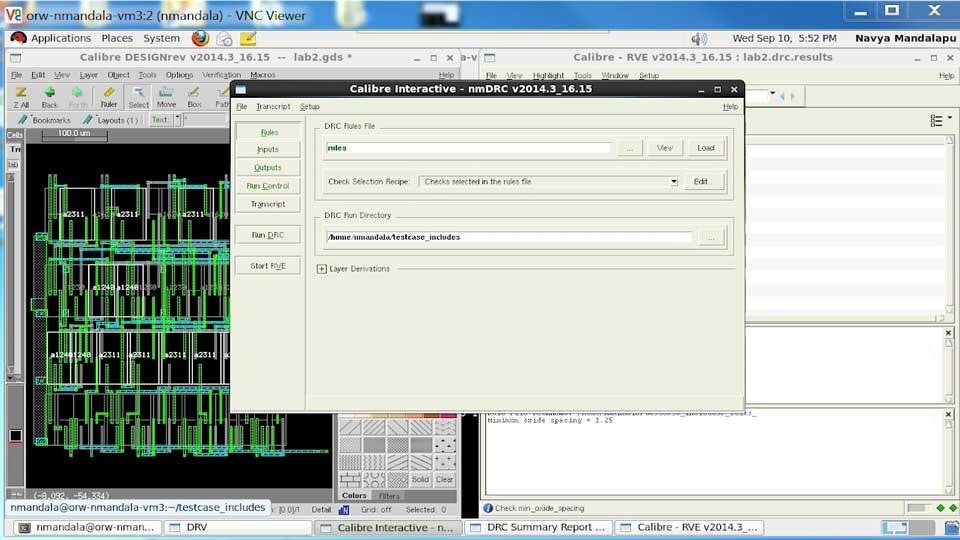Open the Highlight menu in Calibre RVE
Viewport: 960px width, 540px height.
[x=548, y=75]
